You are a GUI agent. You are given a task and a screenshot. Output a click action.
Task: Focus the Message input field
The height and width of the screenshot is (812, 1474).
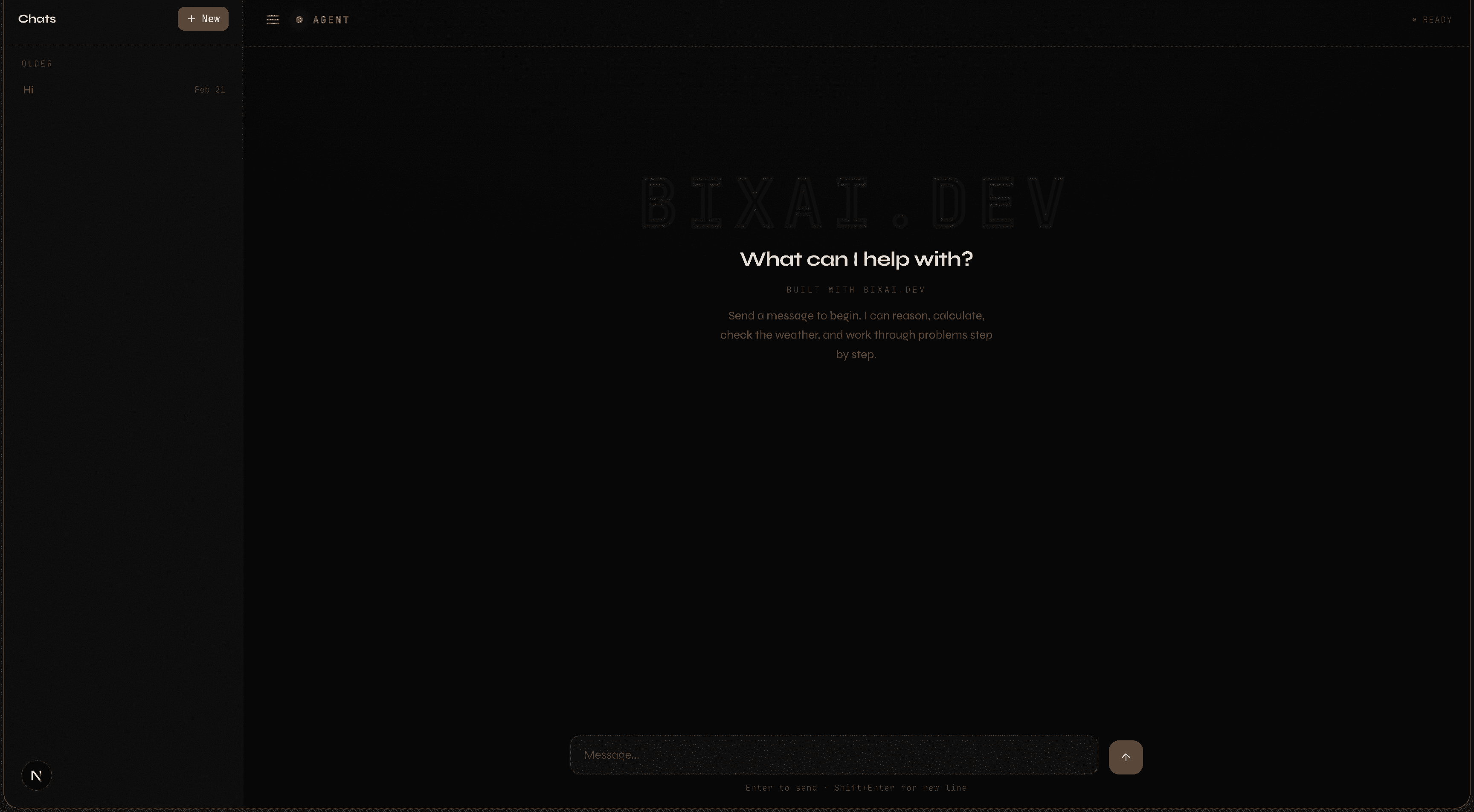click(x=833, y=755)
